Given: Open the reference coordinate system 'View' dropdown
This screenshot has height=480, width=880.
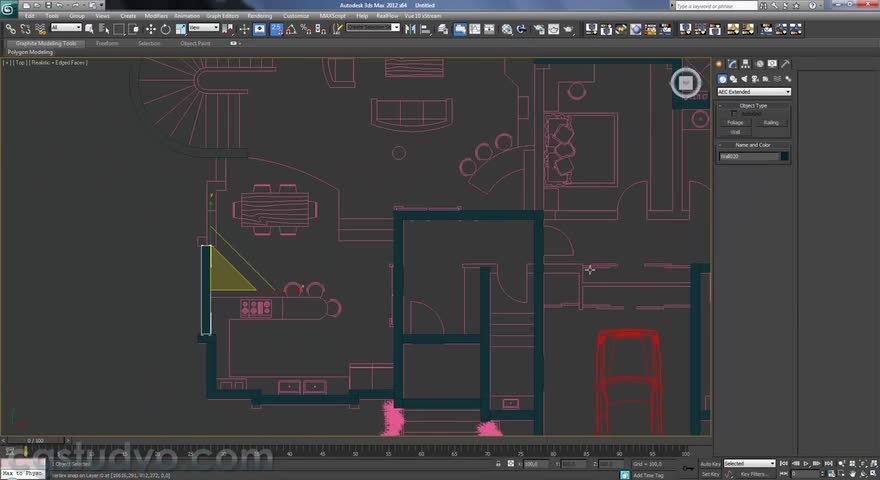Looking at the screenshot, I should (203, 28).
